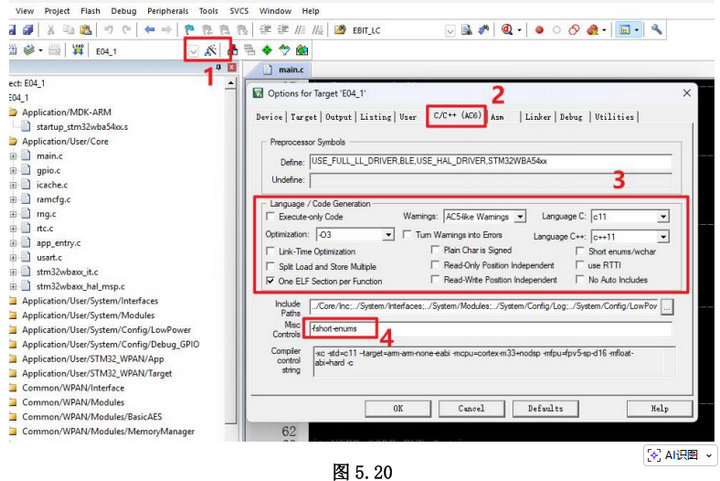This screenshot has height=481, width=720.
Task: Open the Optimization level dropdown
Action: point(389,234)
